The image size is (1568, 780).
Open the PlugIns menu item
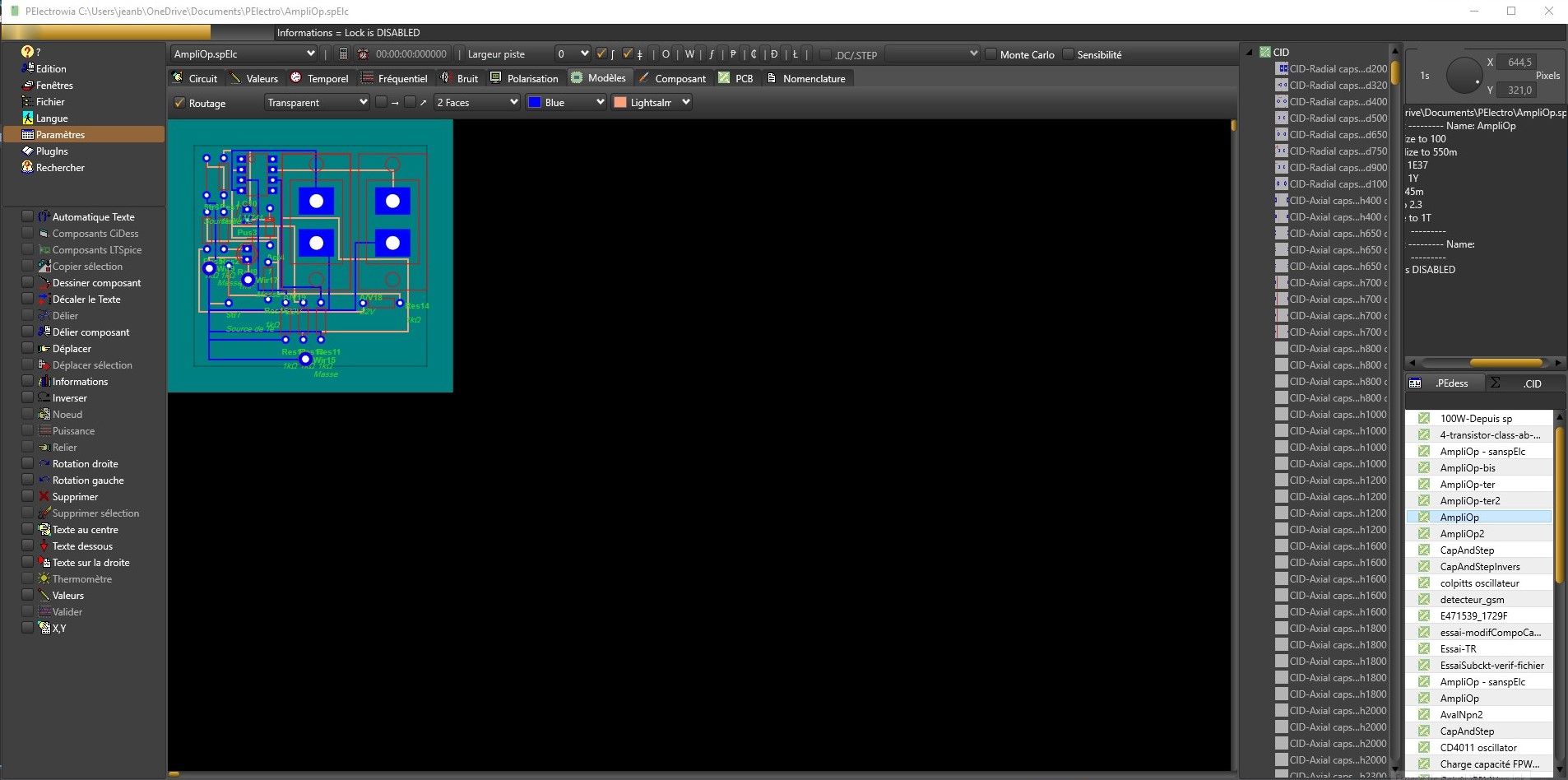click(52, 151)
